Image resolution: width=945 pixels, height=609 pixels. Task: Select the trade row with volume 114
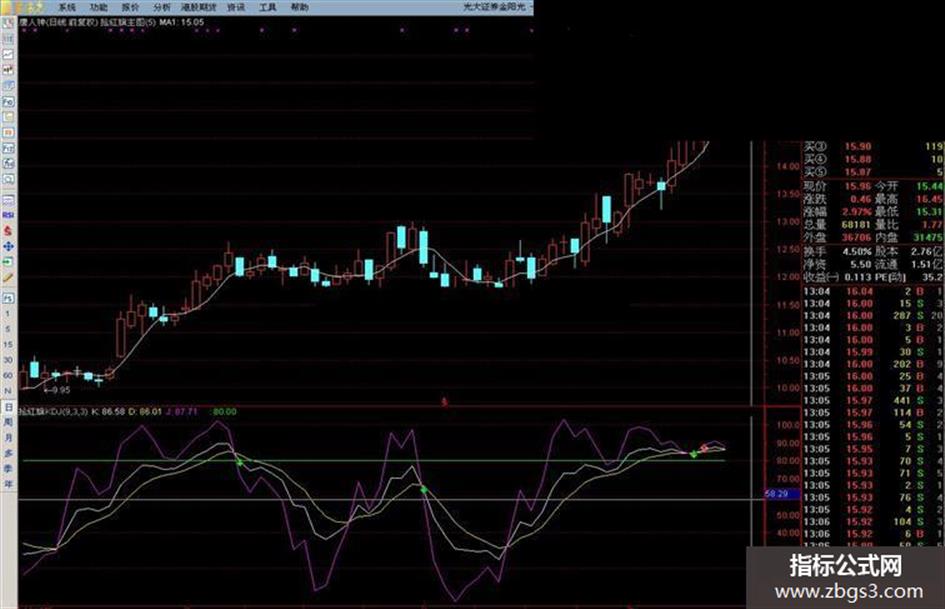click(873, 412)
